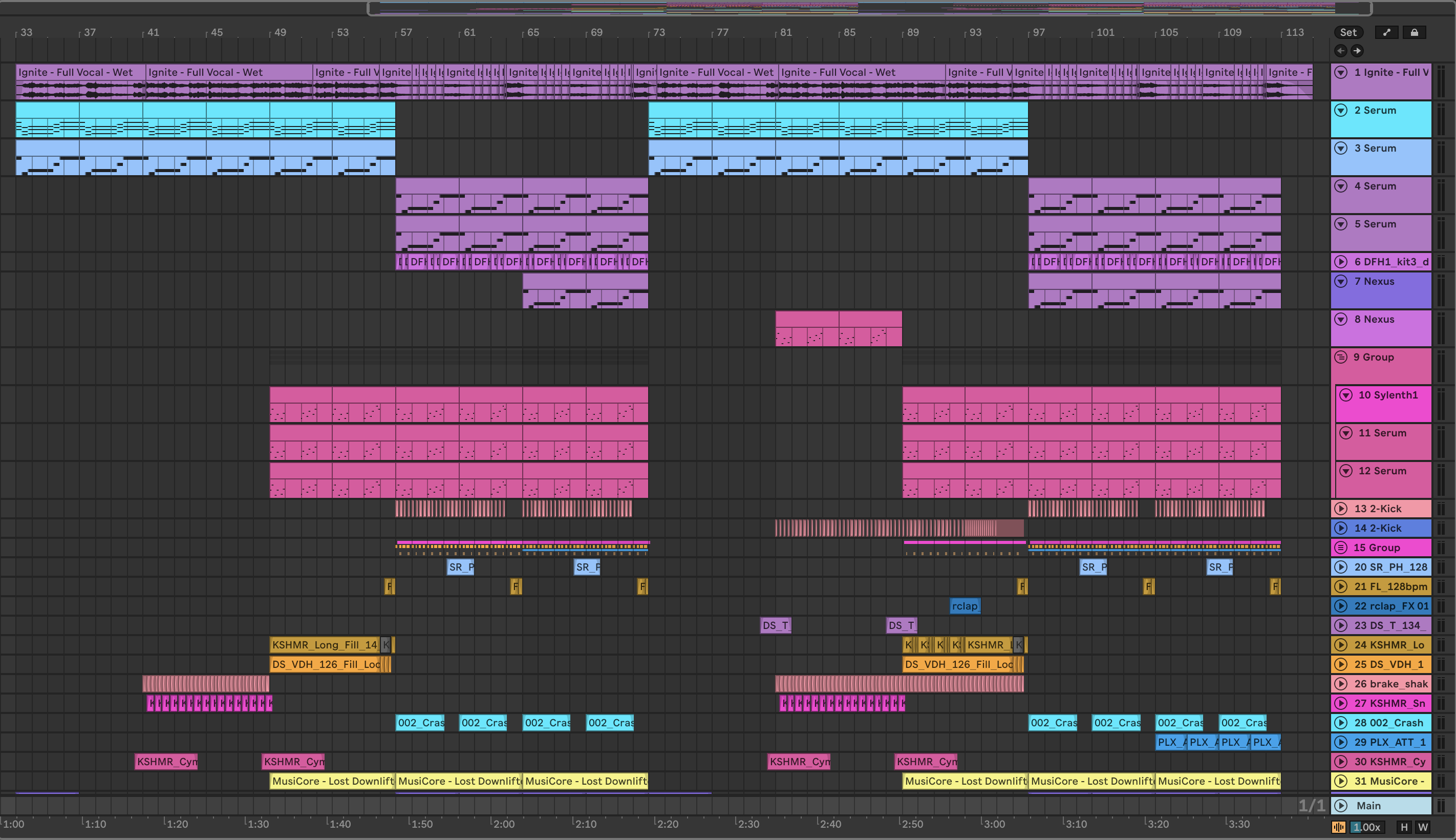The height and width of the screenshot is (840, 1456).
Task: Unfold track 22 rclap_FX 01
Action: coord(1341,606)
